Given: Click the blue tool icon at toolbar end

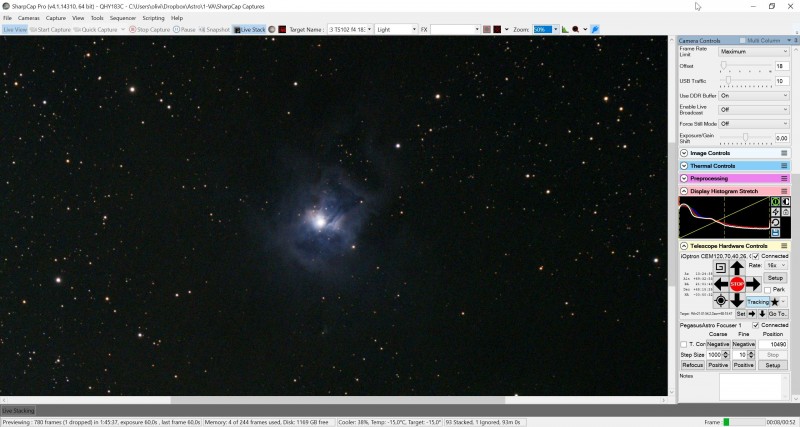Looking at the screenshot, I should [595, 30].
